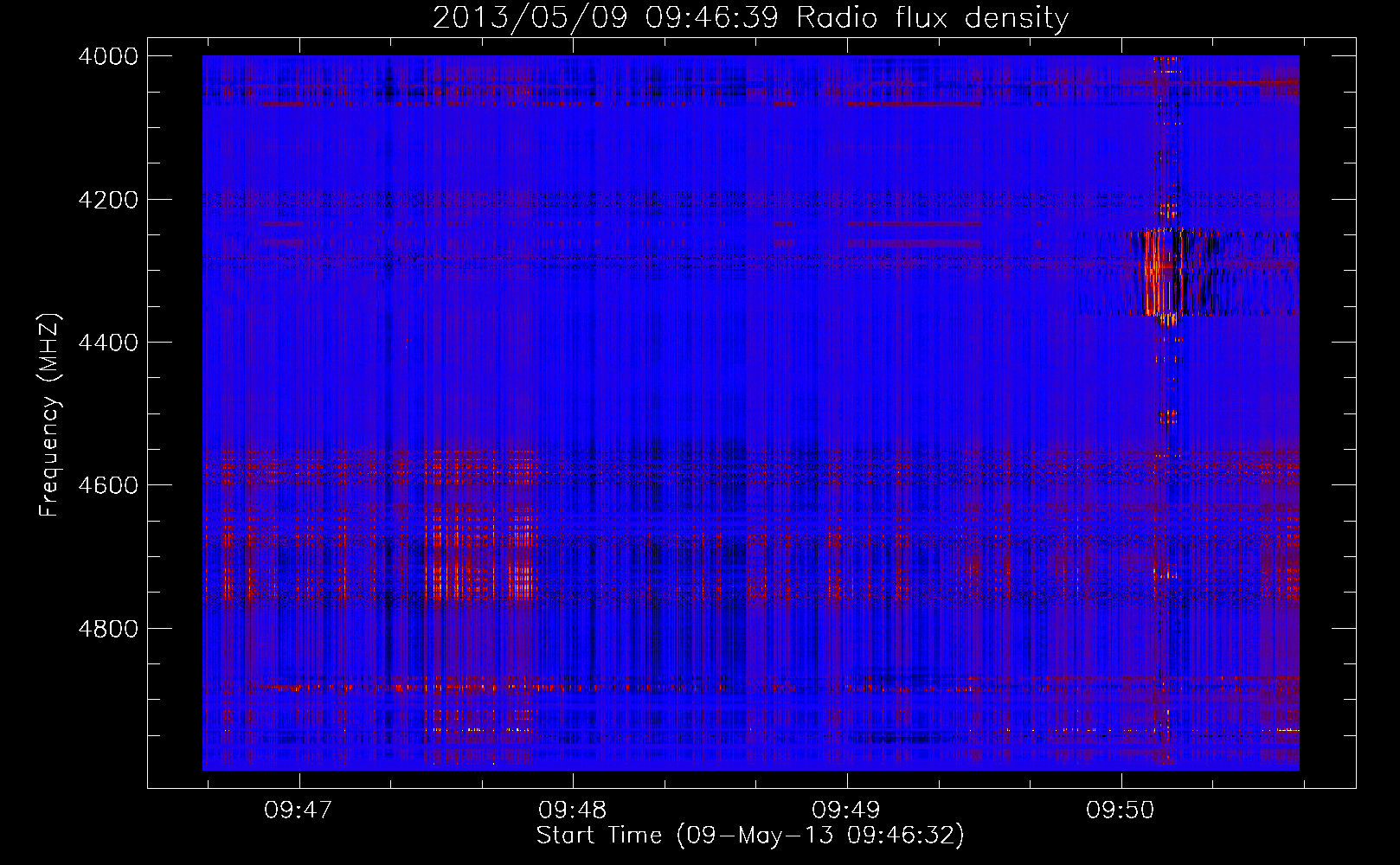This screenshot has width=1400, height=865.
Task: Click the 4200 frequency tick label
Action: point(108,200)
